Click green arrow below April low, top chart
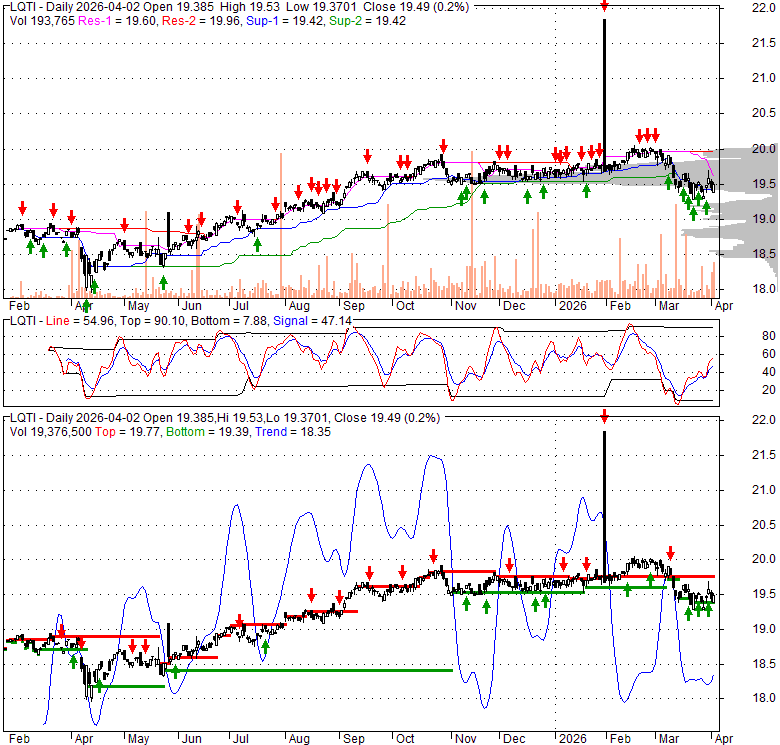 (93, 285)
